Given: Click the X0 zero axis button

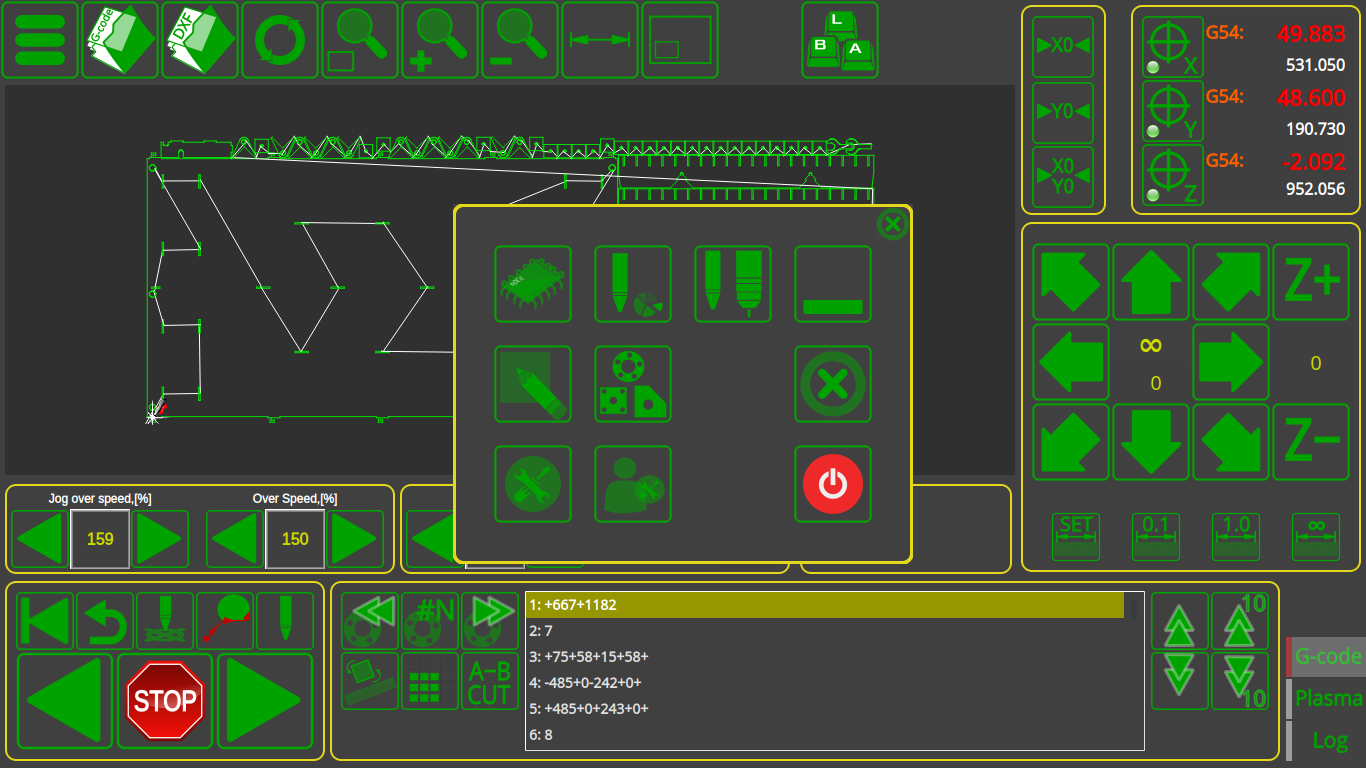Looking at the screenshot, I should 1062,46.
